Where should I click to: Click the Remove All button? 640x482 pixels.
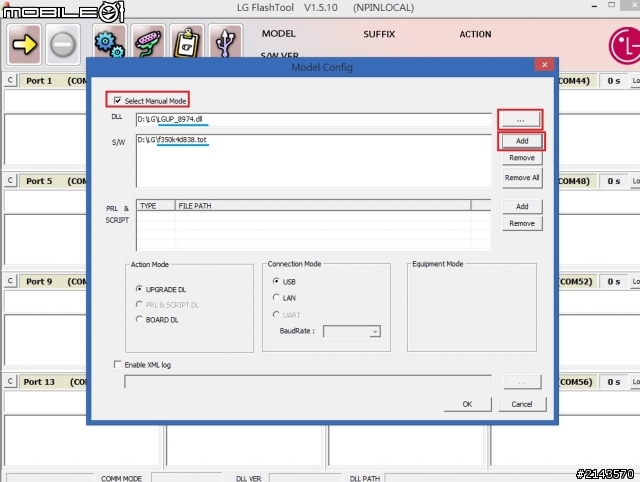click(x=522, y=178)
